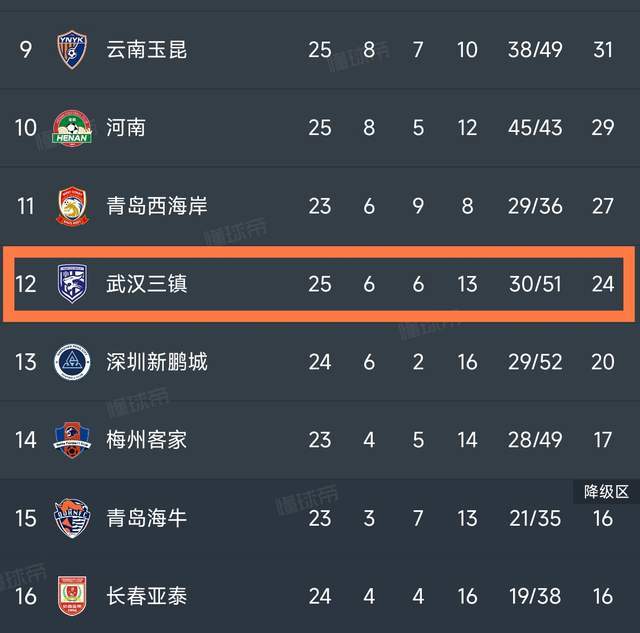
Task: Open the 长春亚泰 team name
Action: [147, 595]
